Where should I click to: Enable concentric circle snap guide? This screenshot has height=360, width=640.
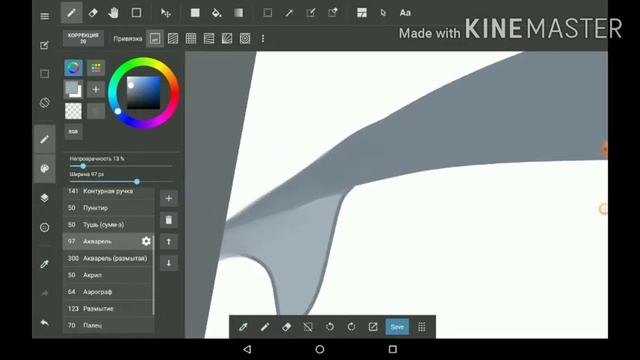tap(245, 38)
